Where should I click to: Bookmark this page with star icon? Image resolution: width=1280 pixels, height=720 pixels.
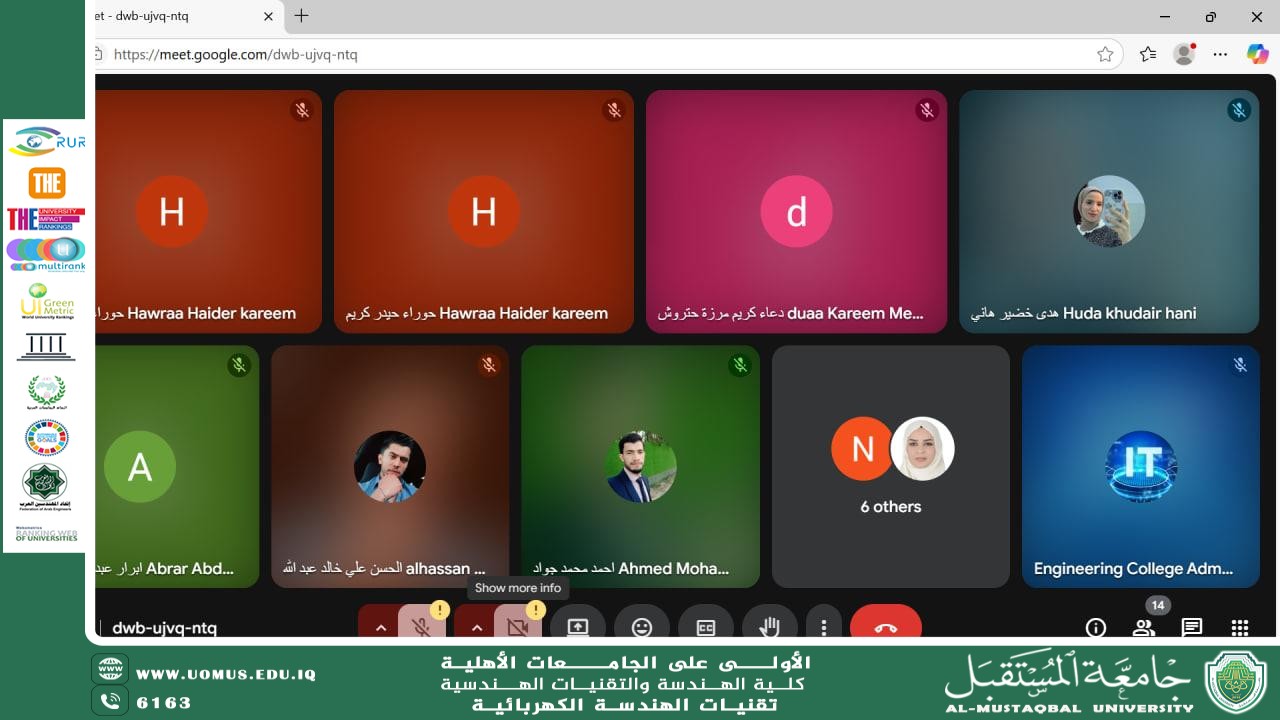click(x=1105, y=55)
